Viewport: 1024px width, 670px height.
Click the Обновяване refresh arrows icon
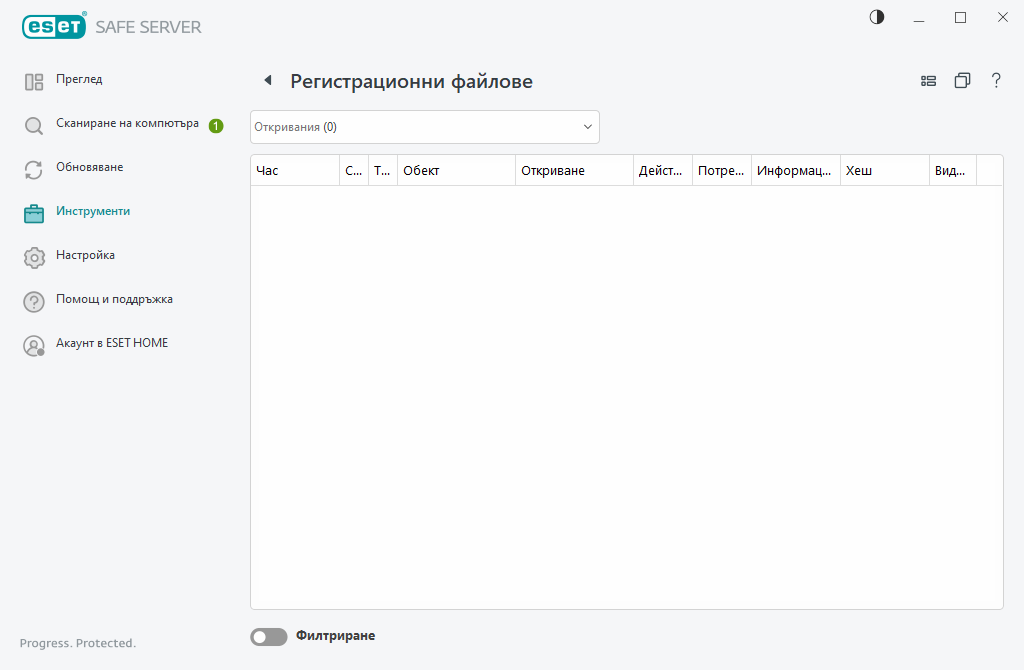(34, 170)
